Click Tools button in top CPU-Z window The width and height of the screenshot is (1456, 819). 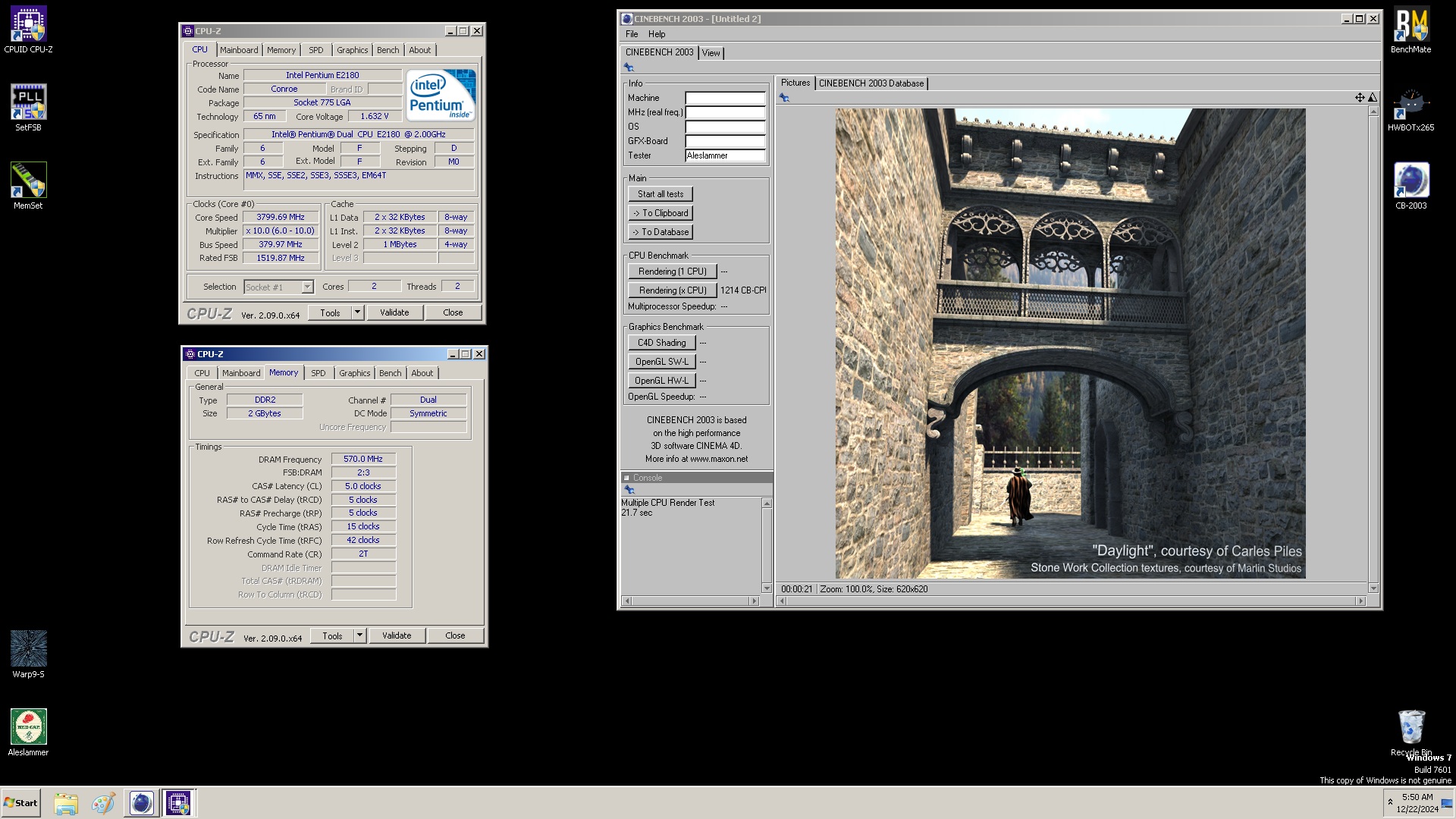[330, 312]
